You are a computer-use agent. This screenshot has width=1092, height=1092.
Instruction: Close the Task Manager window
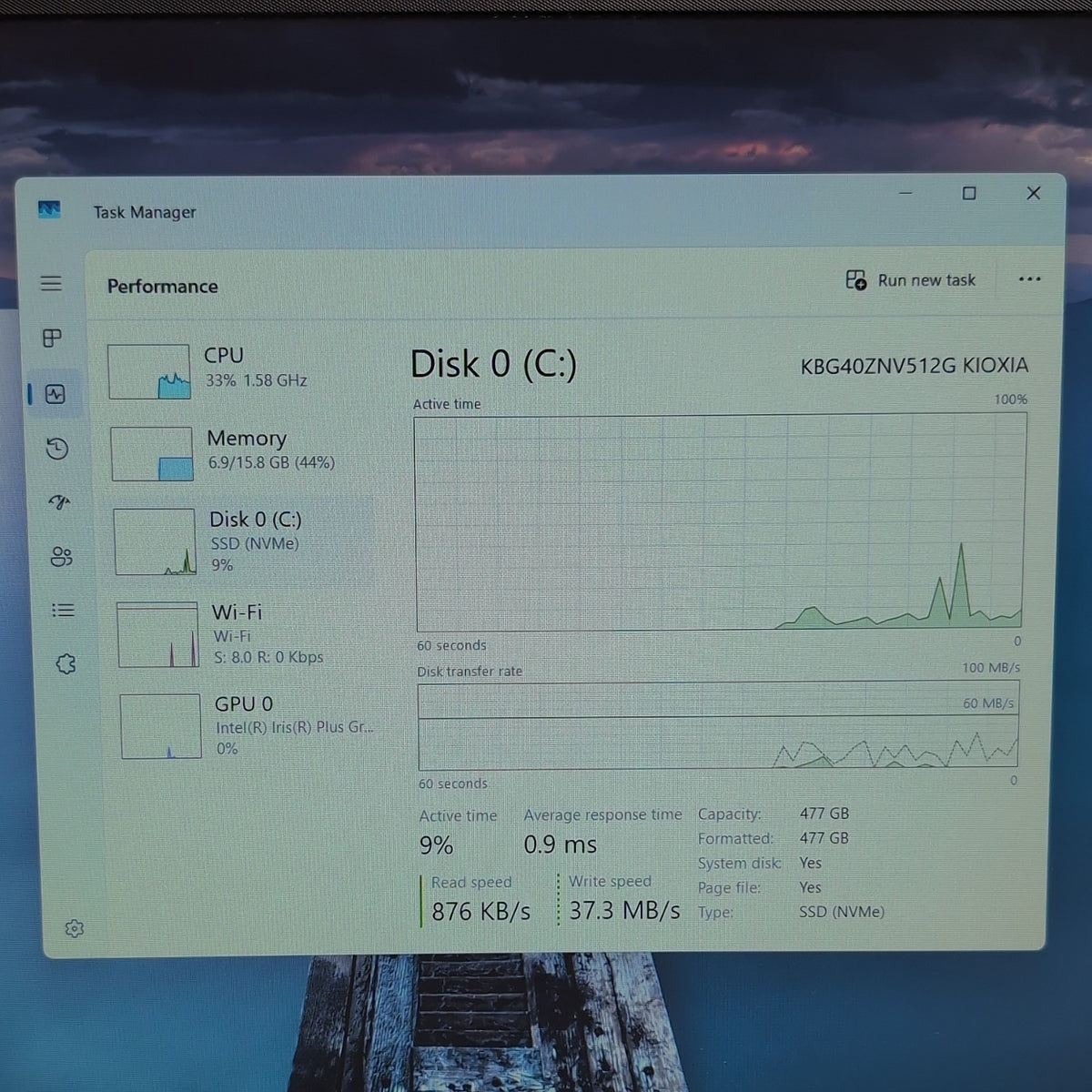point(1034,193)
